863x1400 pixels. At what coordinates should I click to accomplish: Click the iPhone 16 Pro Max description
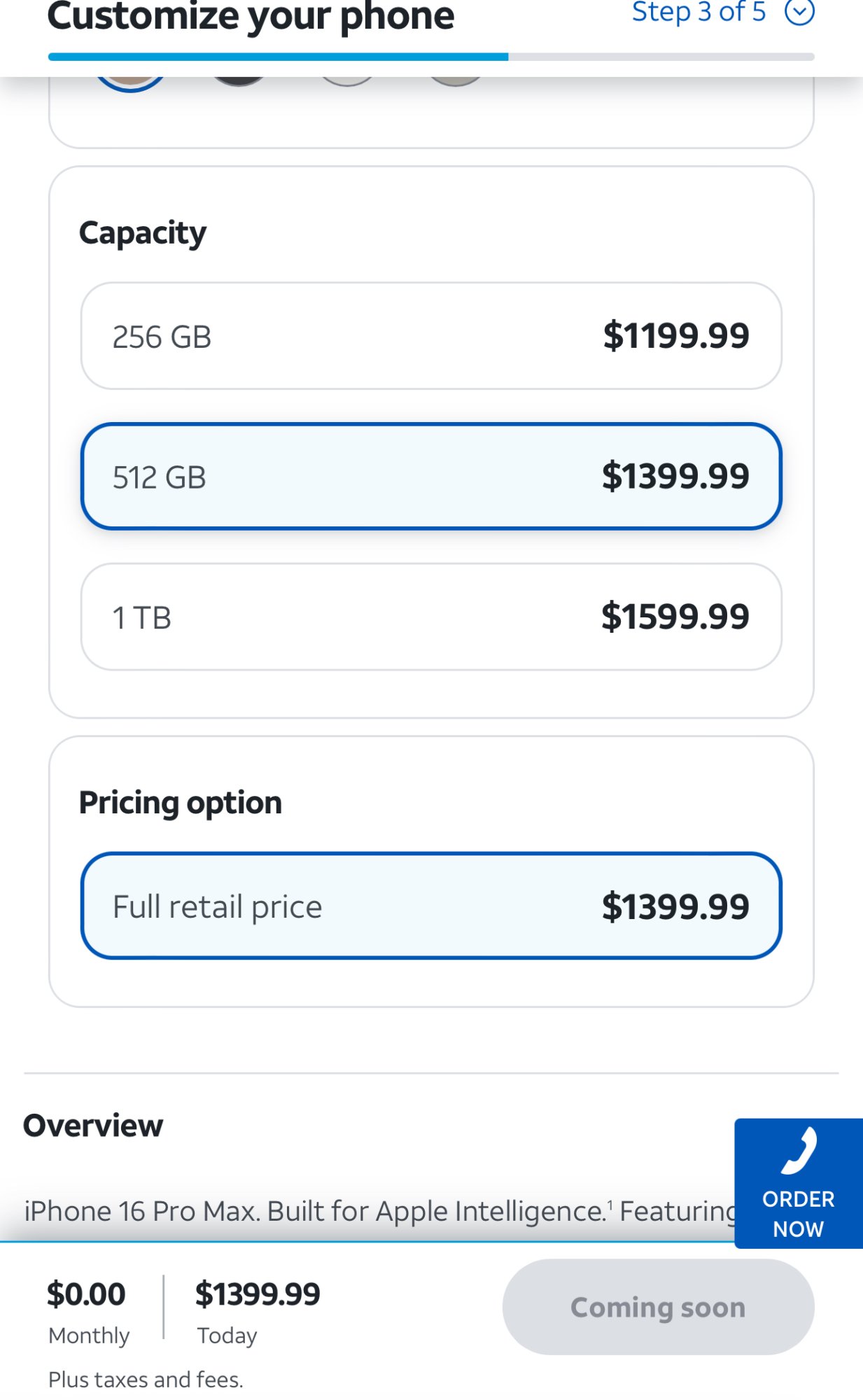click(x=378, y=1211)
